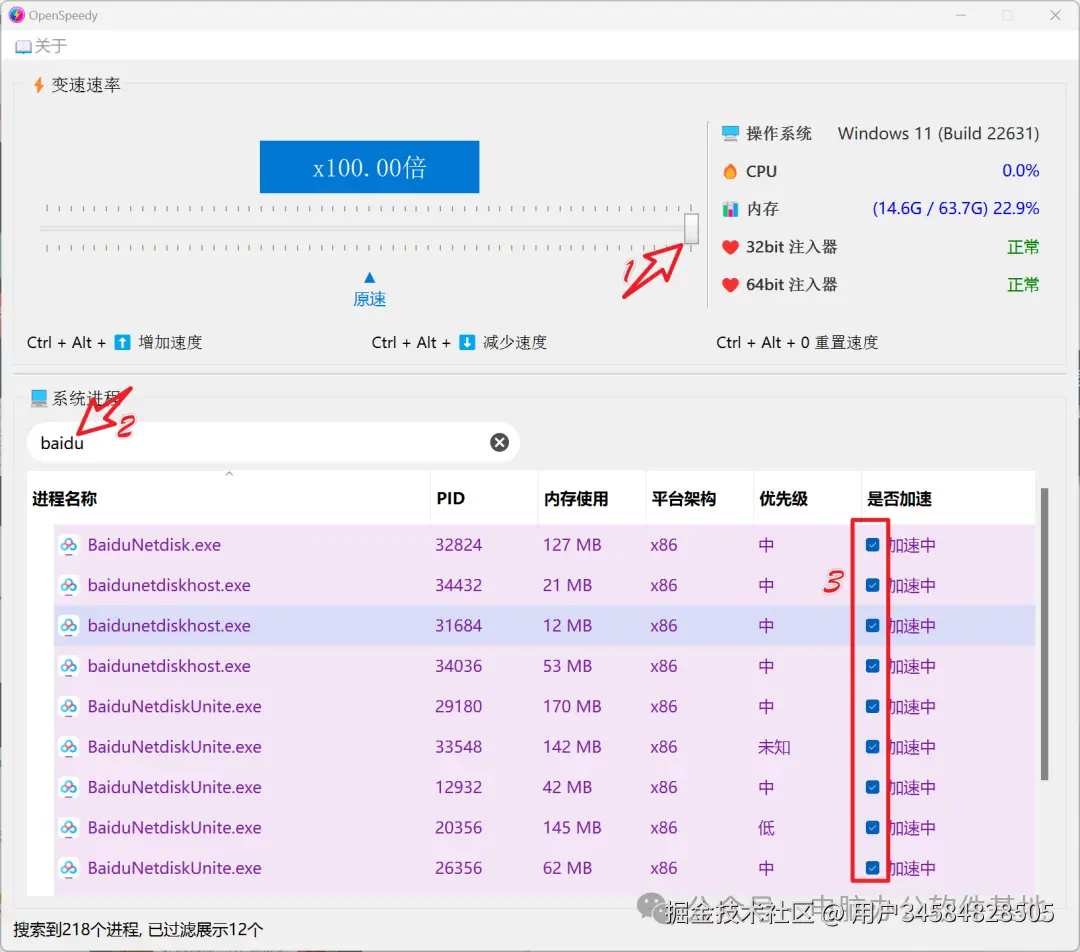Uncheck acceleration for PID 12932
Viewport: 1080px width, 952px height.
coord(872,787)
